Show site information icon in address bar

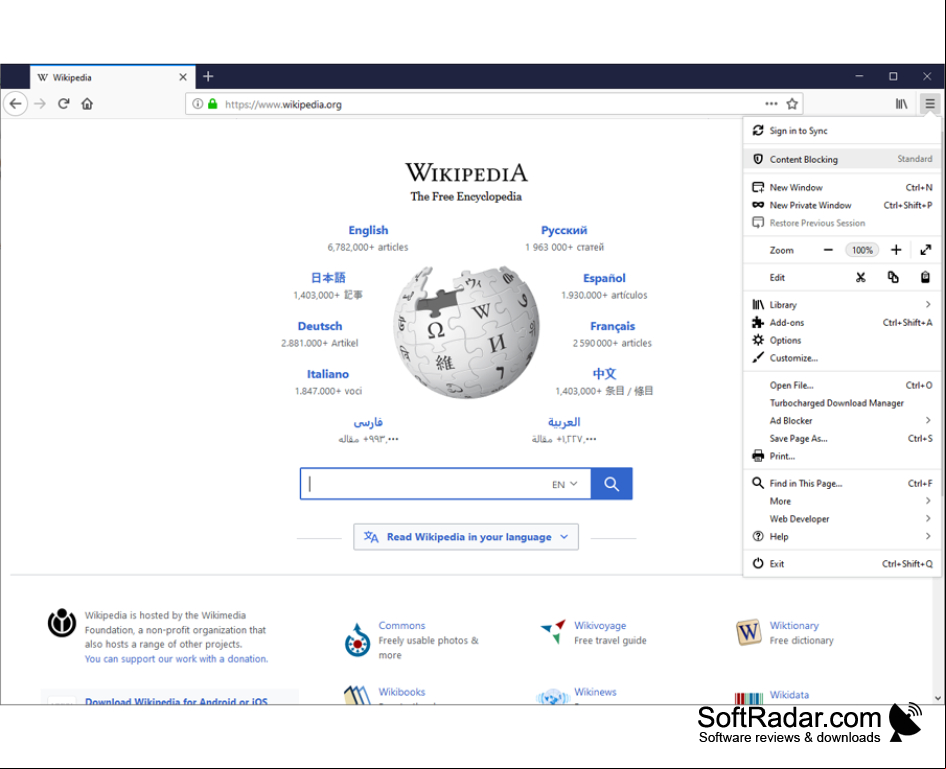click(x=197, y=104)
